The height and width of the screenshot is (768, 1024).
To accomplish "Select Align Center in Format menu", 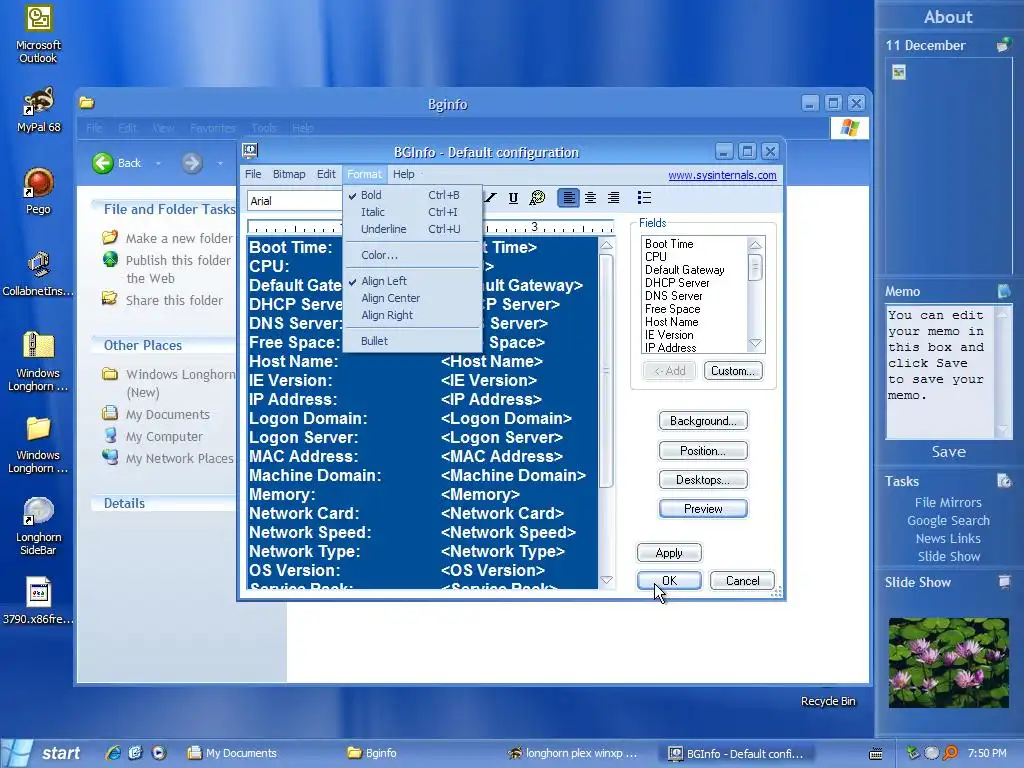I will coord(413,298).
